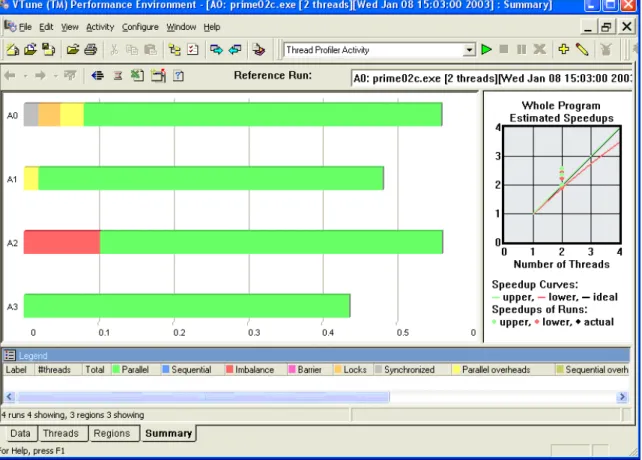This screenshot has height=460, width=642.
Task: Click the Save Project disk-and-folder icon
Action: point(49,50)
